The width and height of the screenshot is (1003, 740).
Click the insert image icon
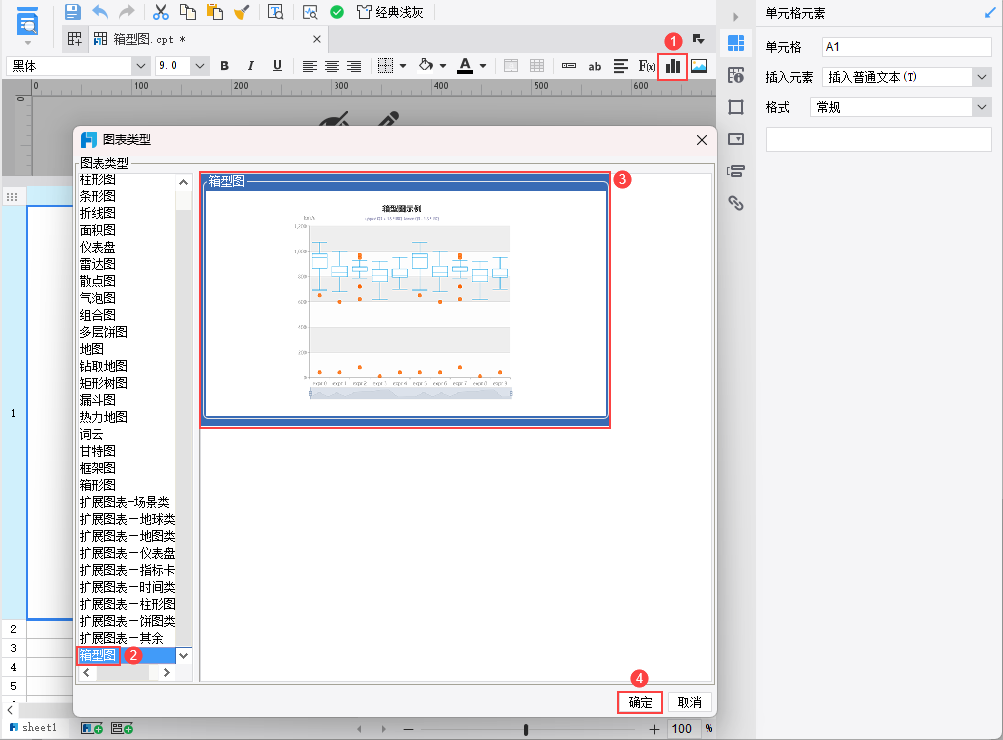[x=699, y=66]
